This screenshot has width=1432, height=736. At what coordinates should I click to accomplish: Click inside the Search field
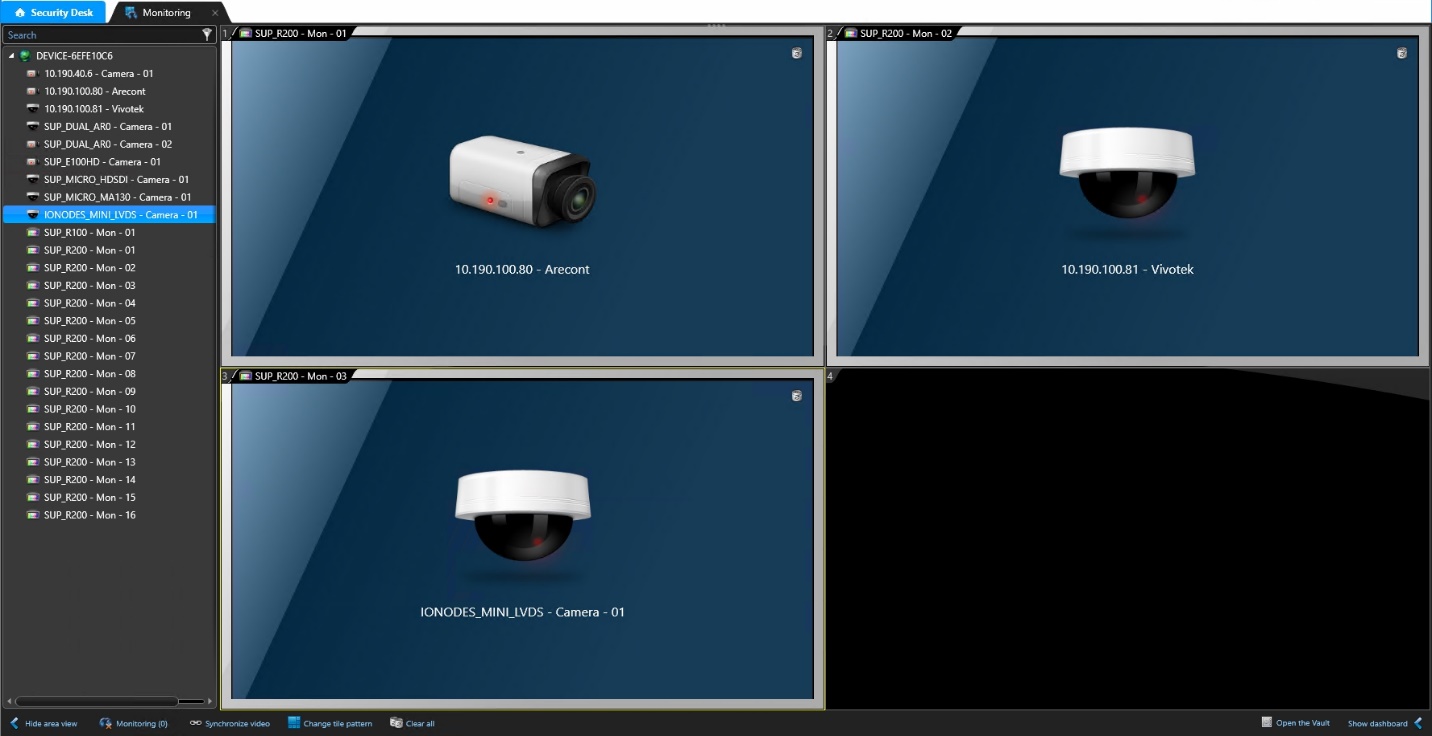[x=100, y=34]
